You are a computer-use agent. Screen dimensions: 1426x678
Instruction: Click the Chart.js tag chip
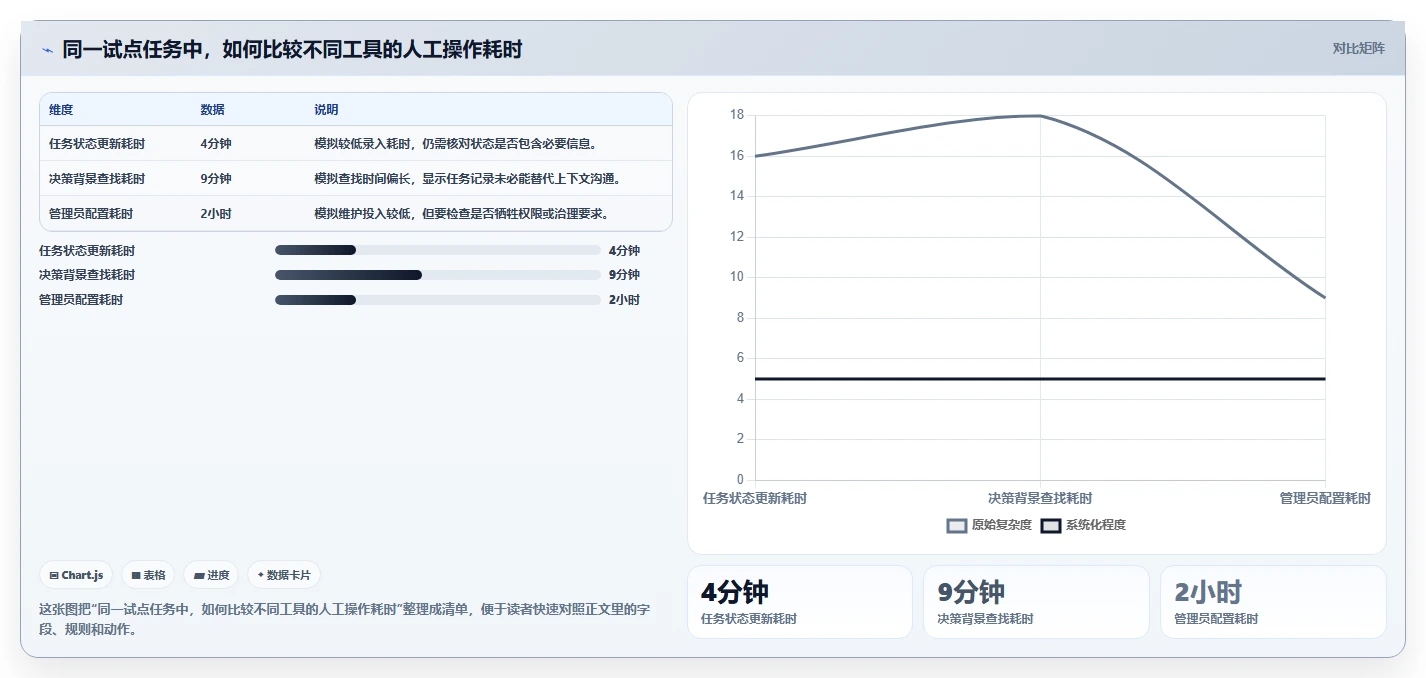(77, 575)
